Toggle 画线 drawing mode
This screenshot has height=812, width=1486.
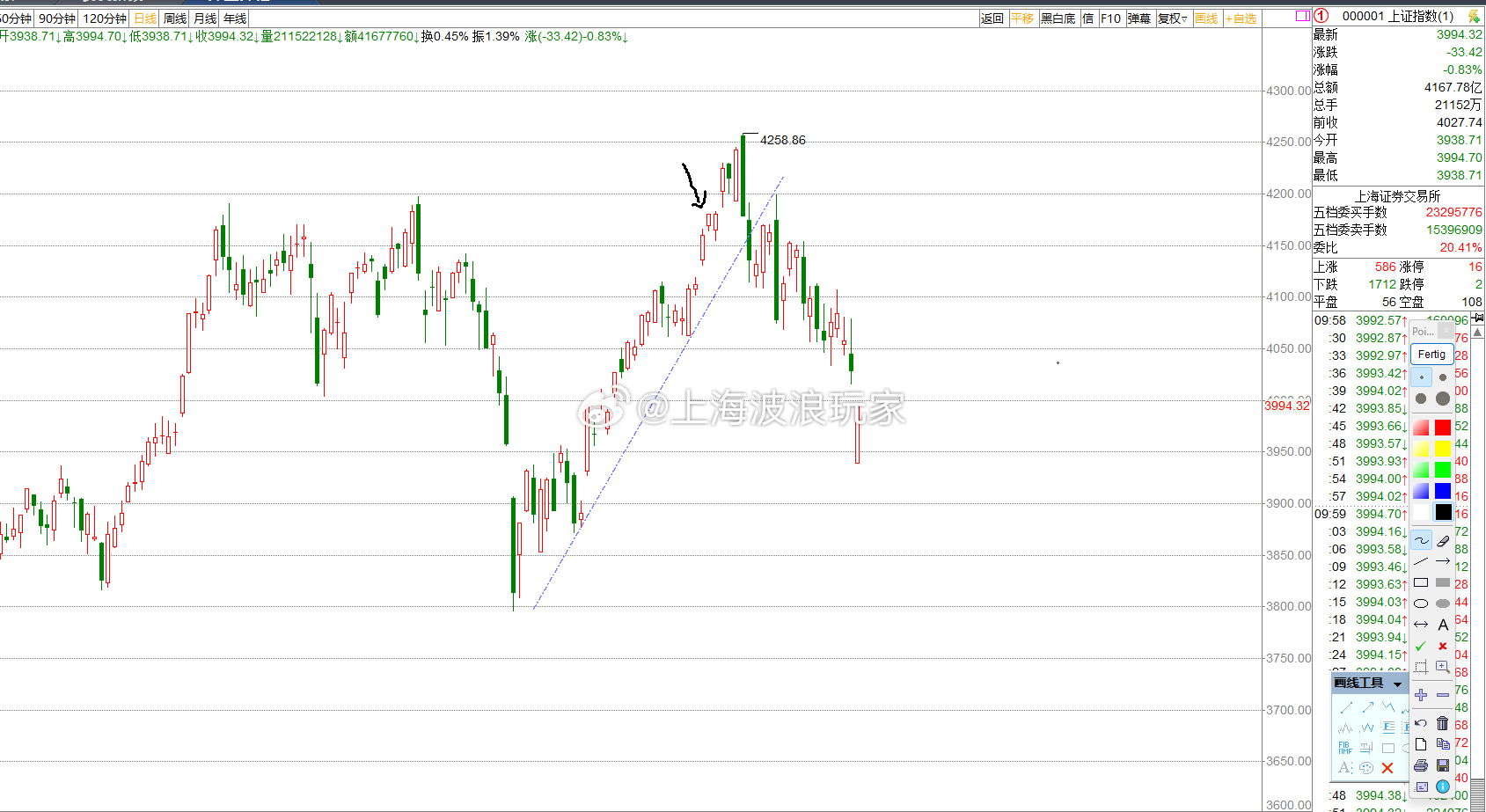point(1206,18)
